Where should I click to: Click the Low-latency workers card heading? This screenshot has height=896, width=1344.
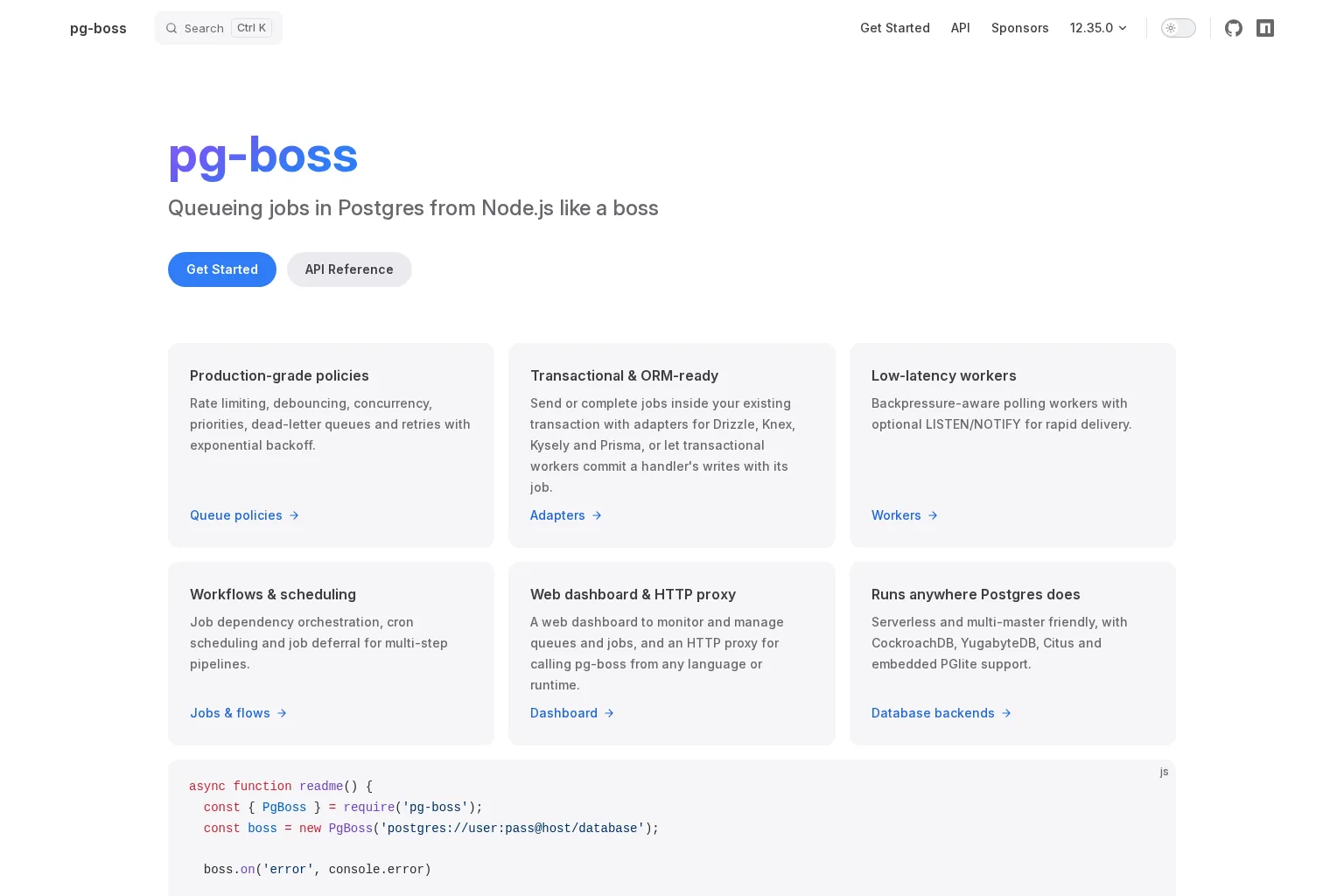(944, 375)
